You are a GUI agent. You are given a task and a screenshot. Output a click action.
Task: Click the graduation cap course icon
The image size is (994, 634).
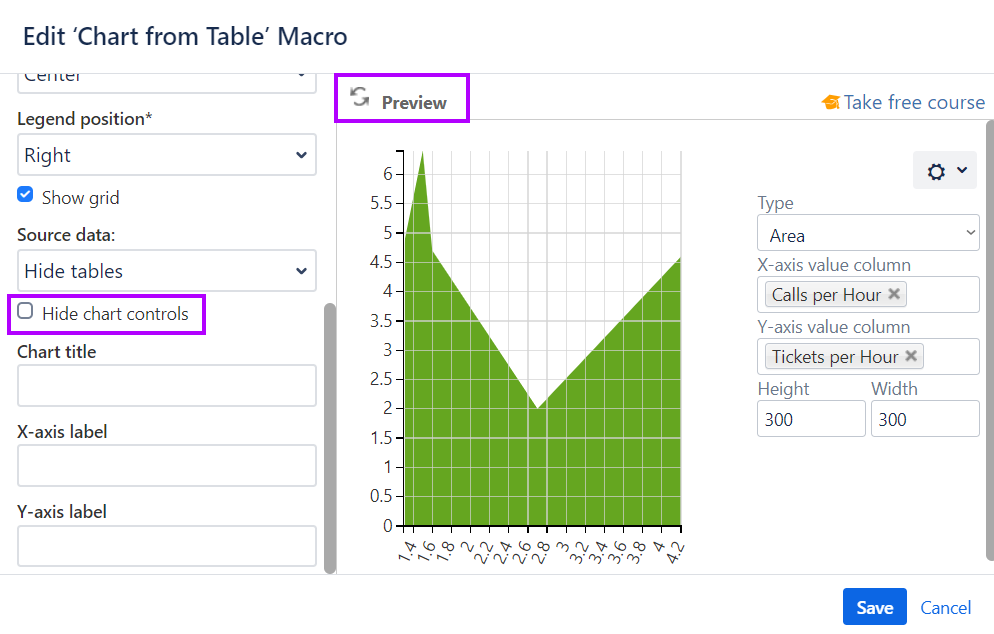point(830,102)
